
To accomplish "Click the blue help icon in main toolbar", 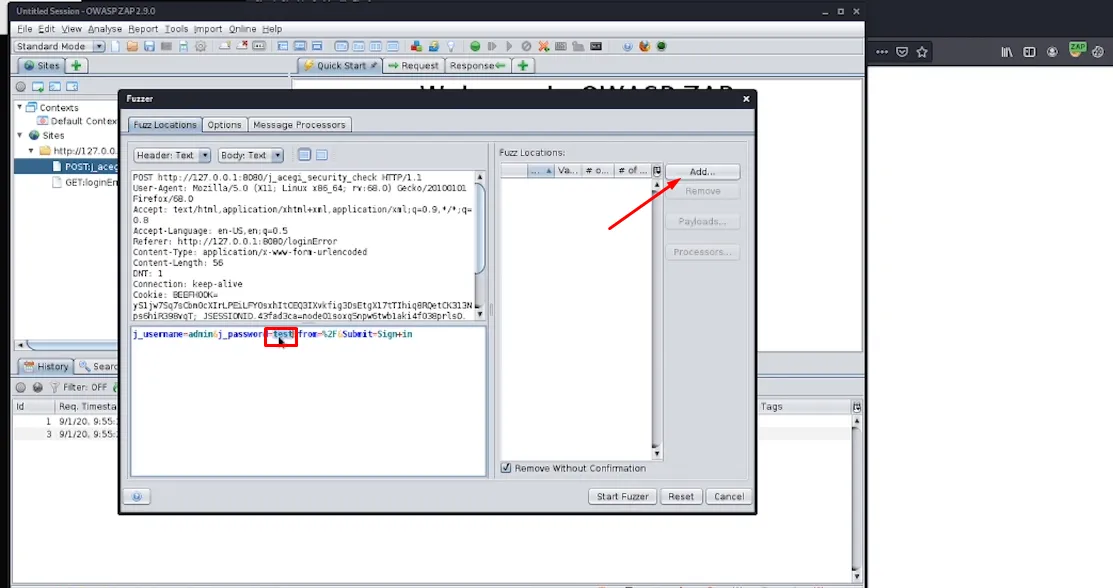I will coord(627,46).
